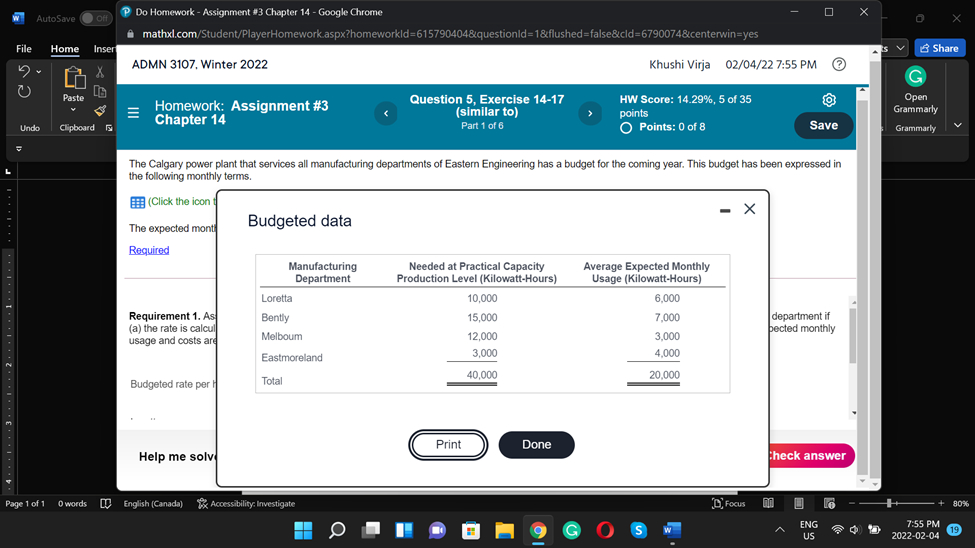Click the Total 40,000 cell

coord(482,375)
